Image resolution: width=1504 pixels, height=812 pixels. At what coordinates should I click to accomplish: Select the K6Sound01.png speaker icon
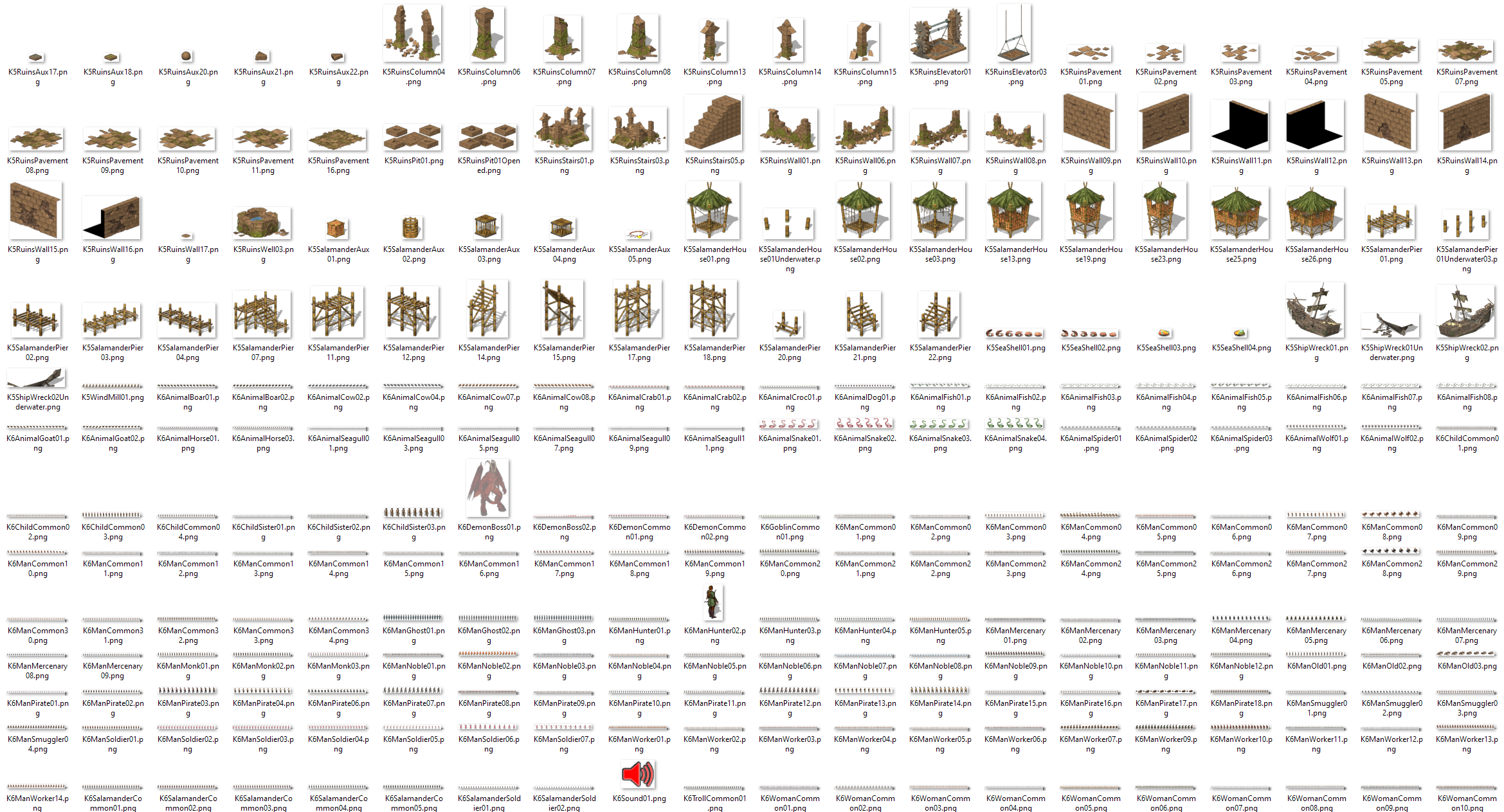638,773
